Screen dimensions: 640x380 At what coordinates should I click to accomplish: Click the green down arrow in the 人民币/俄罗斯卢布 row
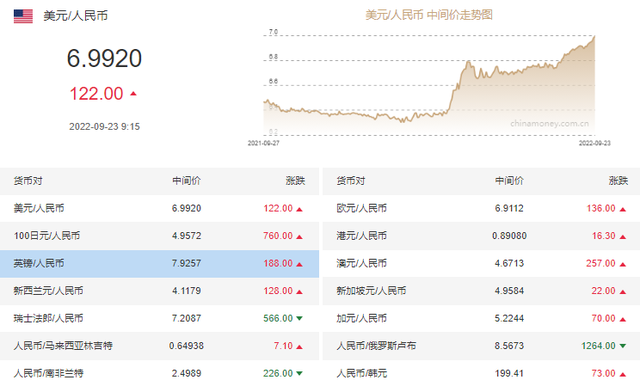click(622, 346)
